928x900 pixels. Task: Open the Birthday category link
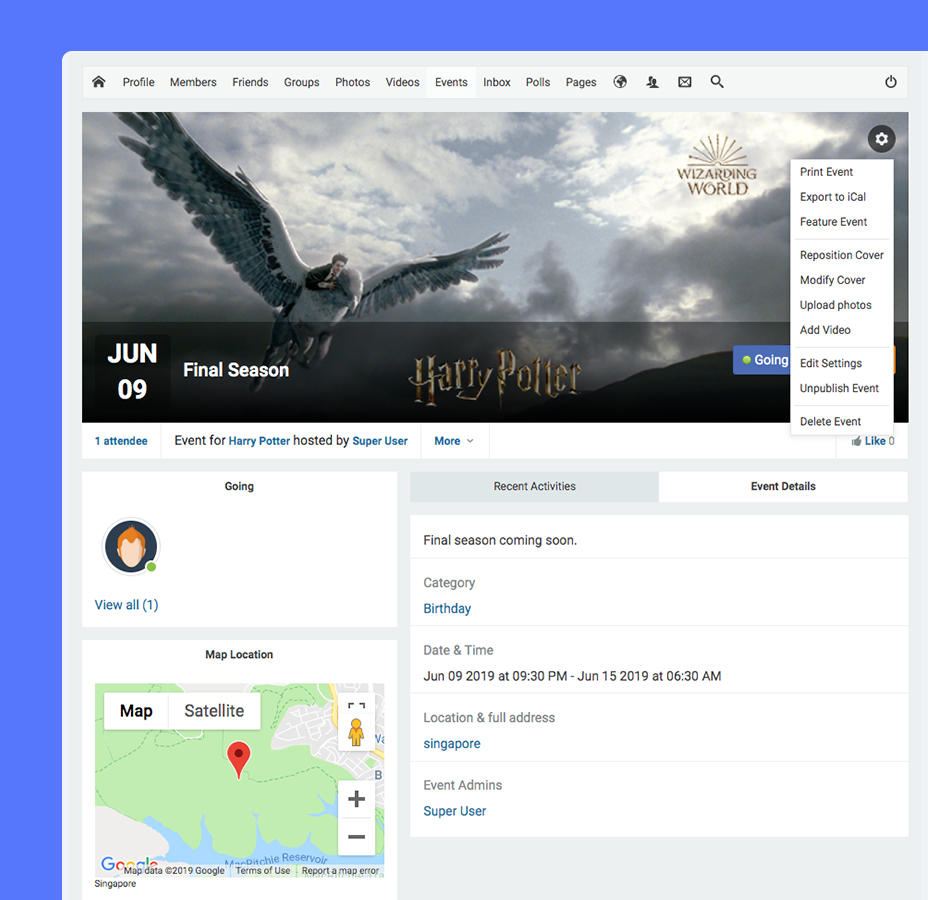click(447, 608)
